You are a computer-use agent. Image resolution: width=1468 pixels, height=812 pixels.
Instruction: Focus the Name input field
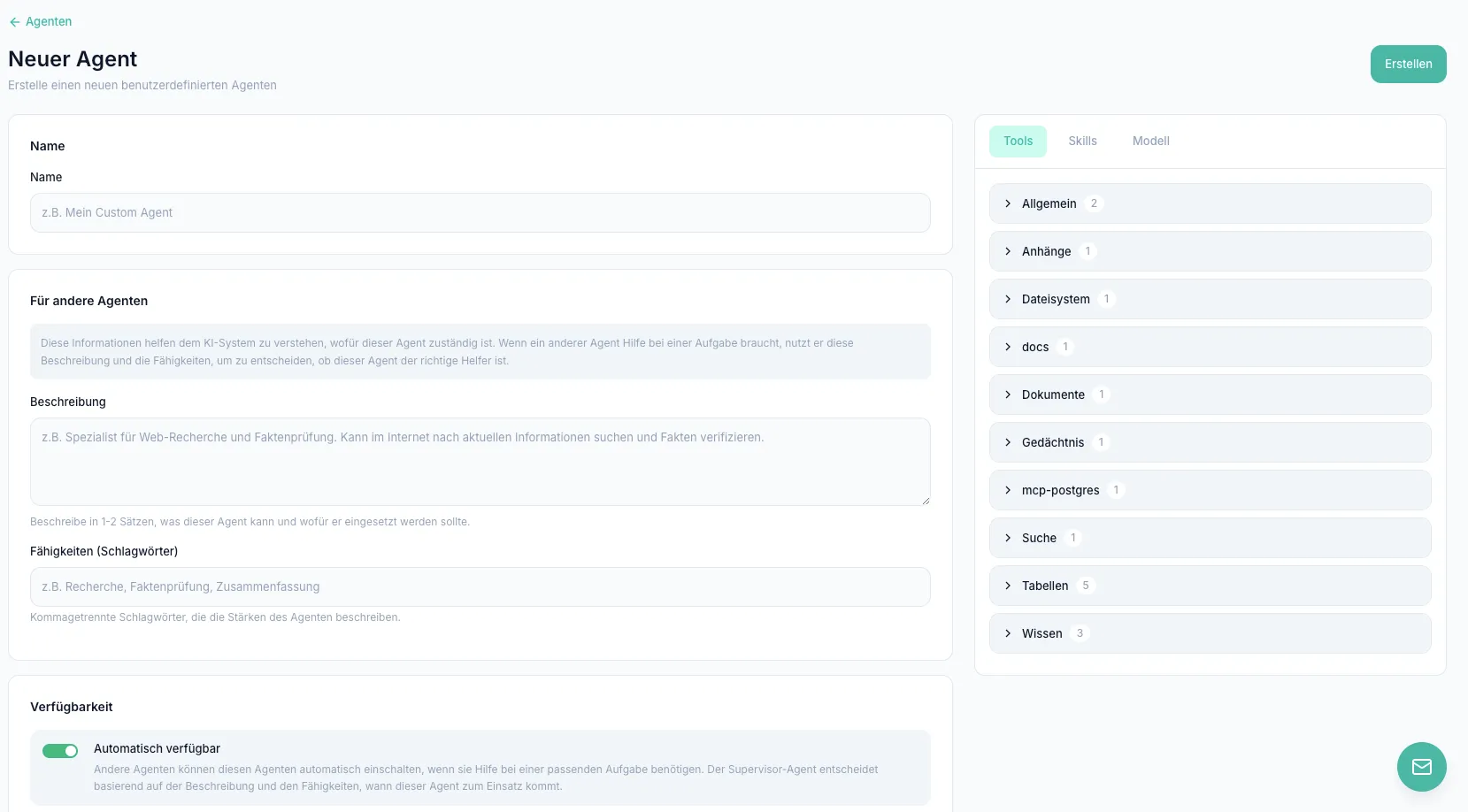coord(480,213)
